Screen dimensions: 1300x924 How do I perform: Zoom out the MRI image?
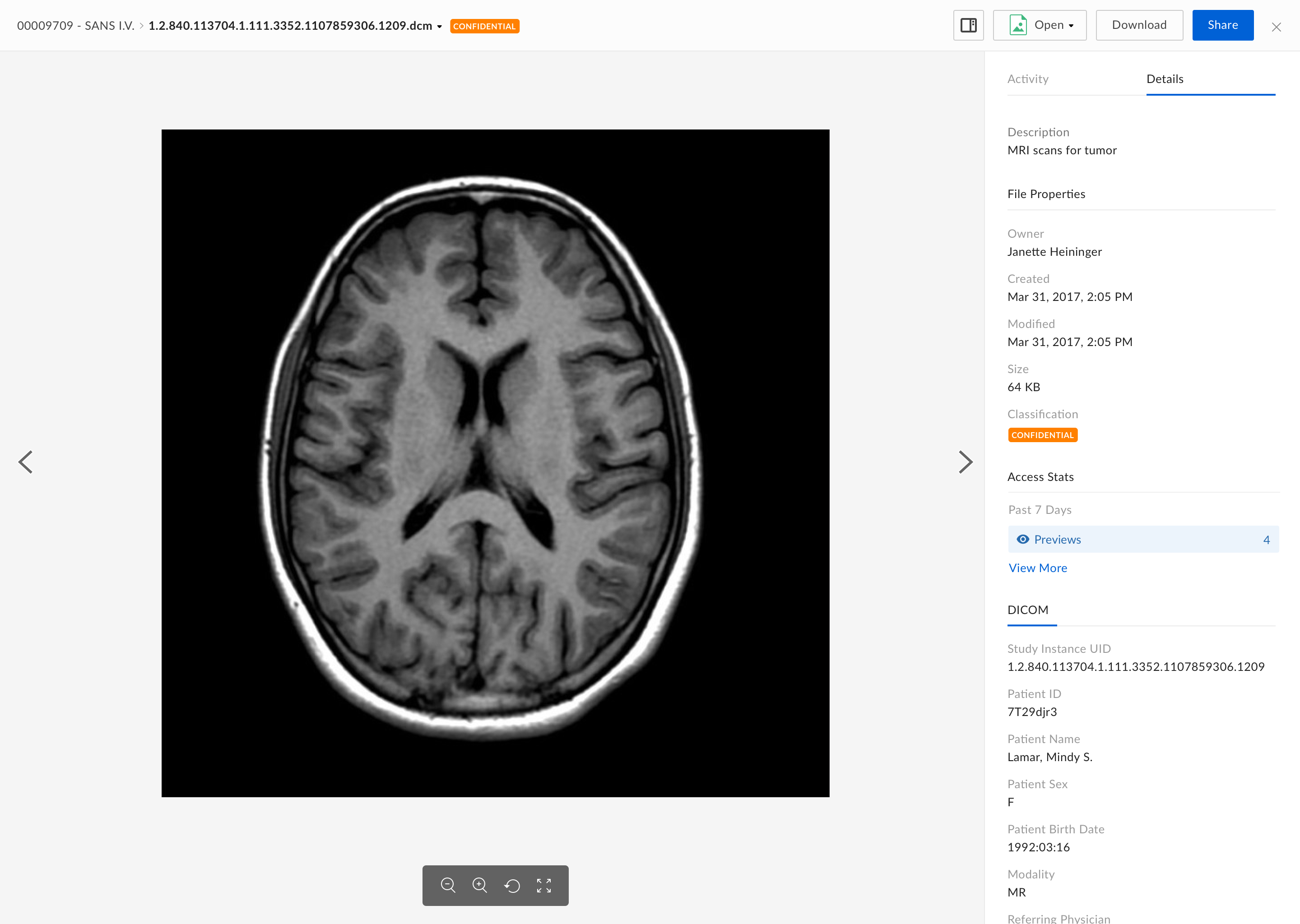448,885
